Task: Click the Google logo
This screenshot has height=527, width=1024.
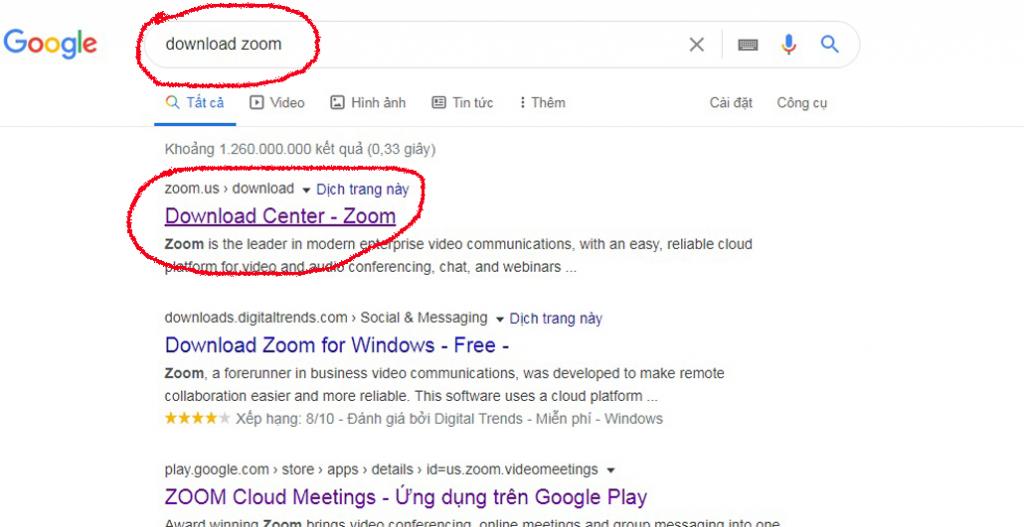Action: point(50,44)
